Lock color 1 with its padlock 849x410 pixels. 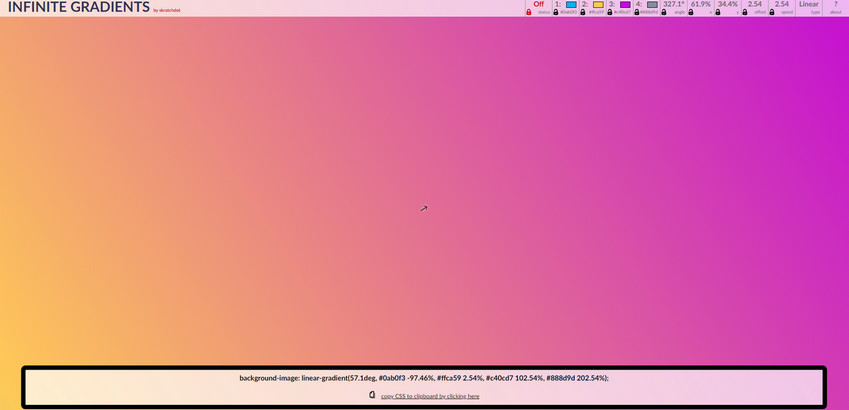click(556, 12)
